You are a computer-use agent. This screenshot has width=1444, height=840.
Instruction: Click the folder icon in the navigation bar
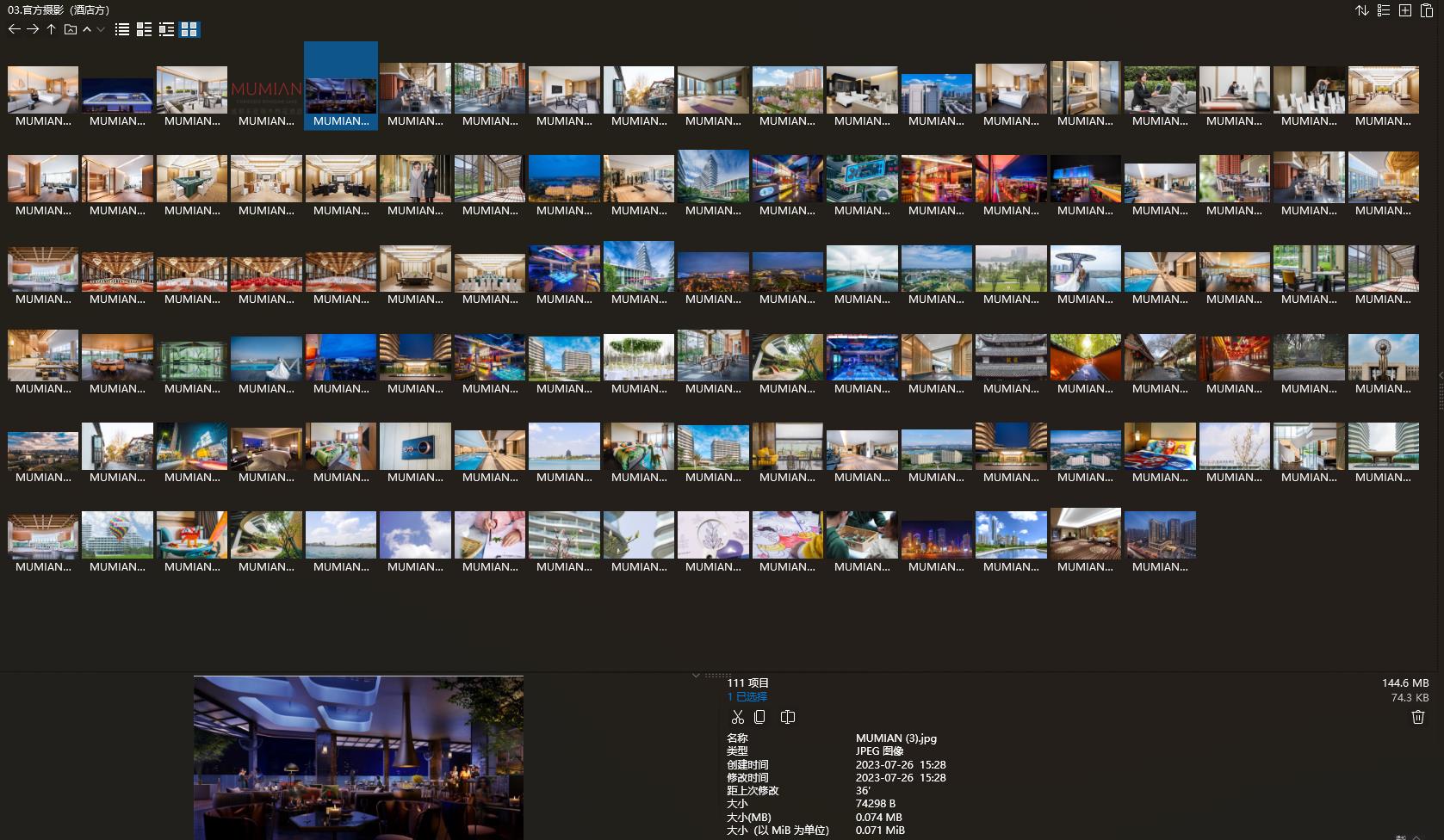(x=71, y=29)
